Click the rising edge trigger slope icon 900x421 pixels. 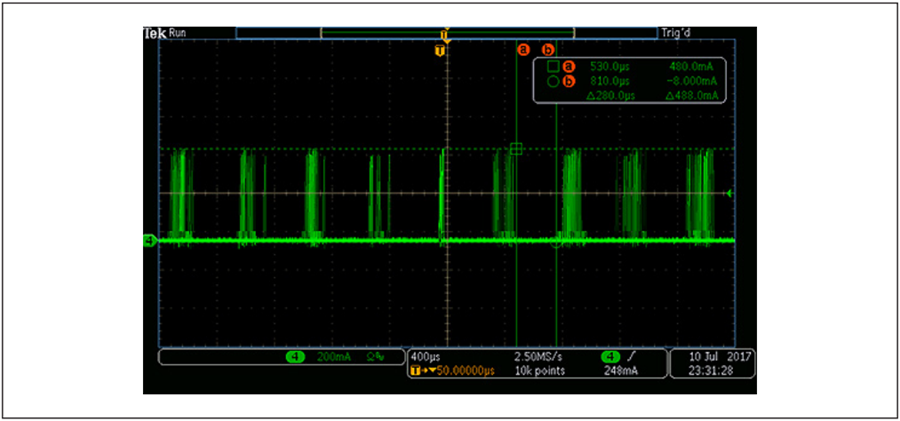[x=630, y=357]
